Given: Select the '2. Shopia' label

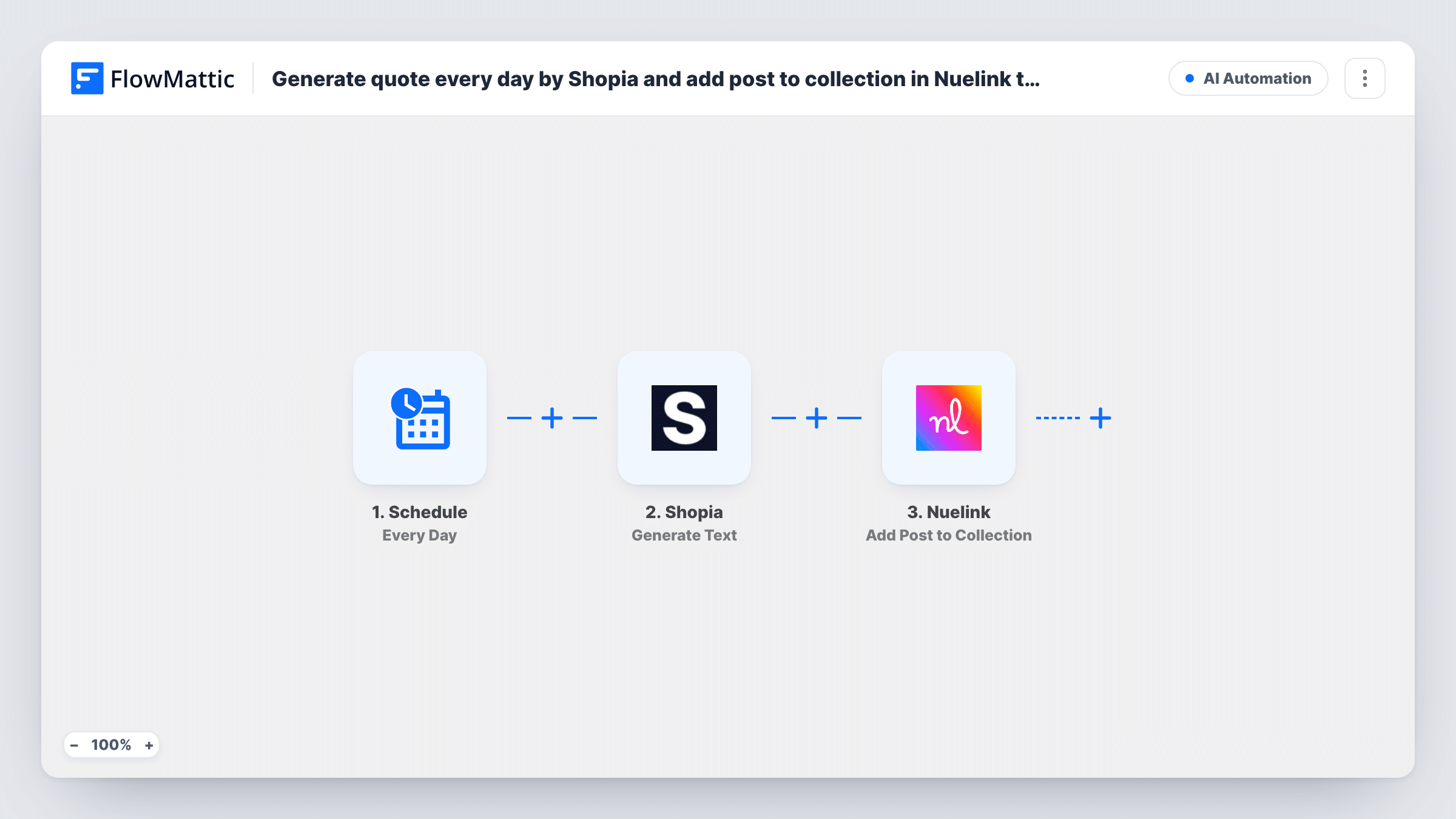Looking at the screenshot, I should click(x=684, y=512).
